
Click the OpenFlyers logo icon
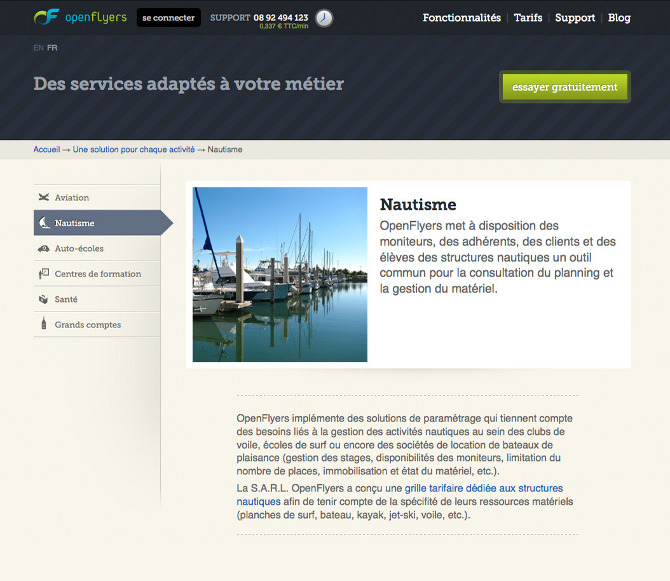tap(46, 17)
